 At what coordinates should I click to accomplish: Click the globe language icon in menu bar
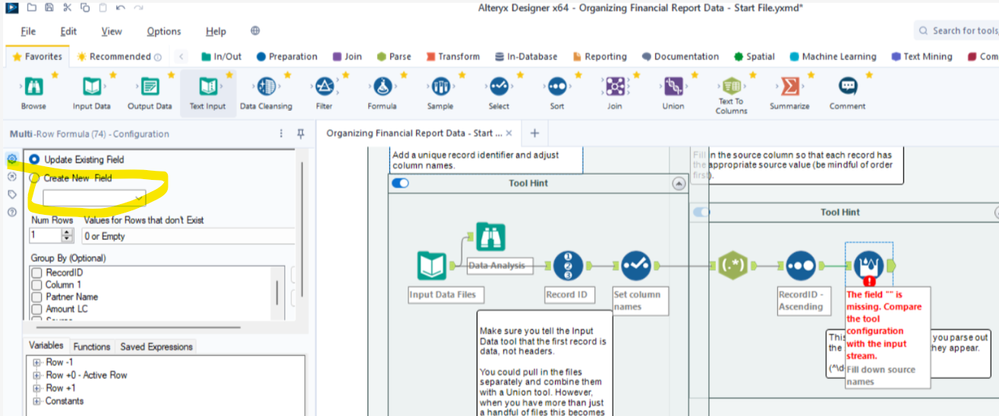pos(255,31)
